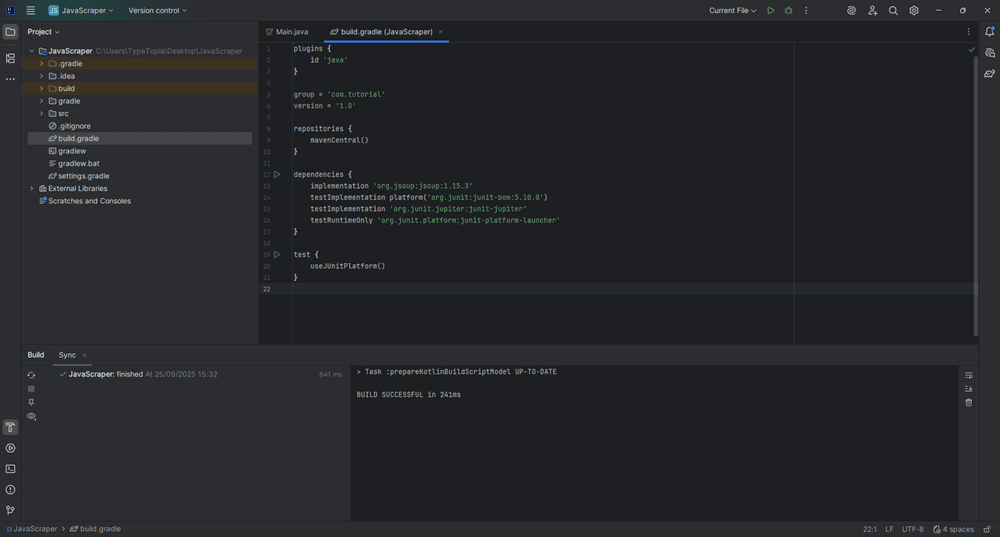The width and height of the screenshot is (1000, 537).
Task: Open the Terminal tool window
Action: point(10,469)
